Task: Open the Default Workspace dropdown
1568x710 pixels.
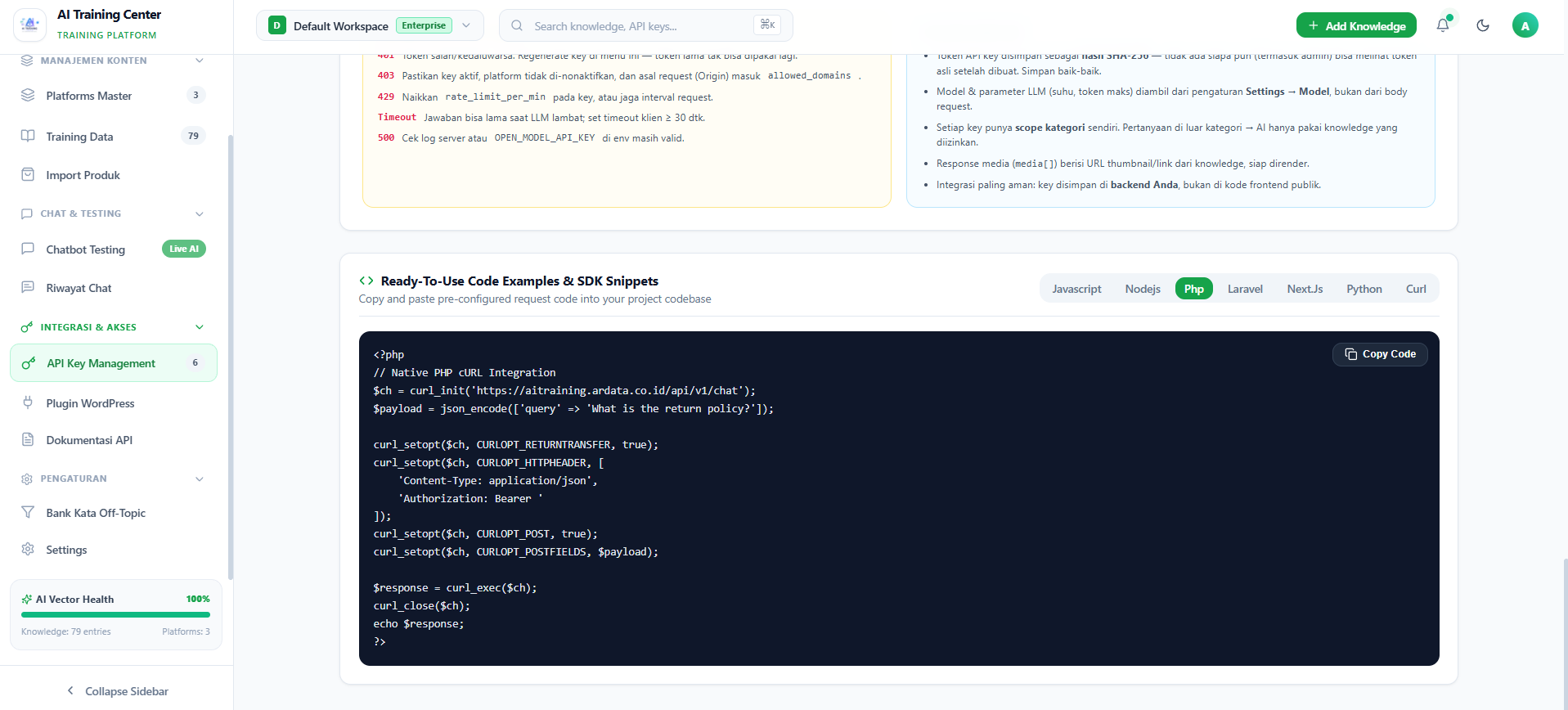Action: pyautogui.click(x=370, y=25)
